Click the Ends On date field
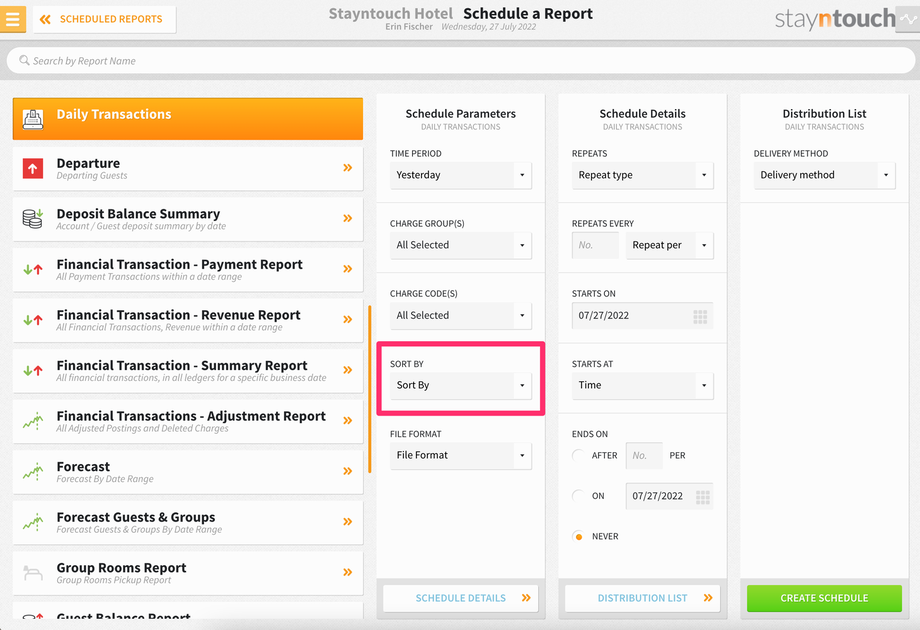This screenshot has height=630, width=920. point(669,496)
